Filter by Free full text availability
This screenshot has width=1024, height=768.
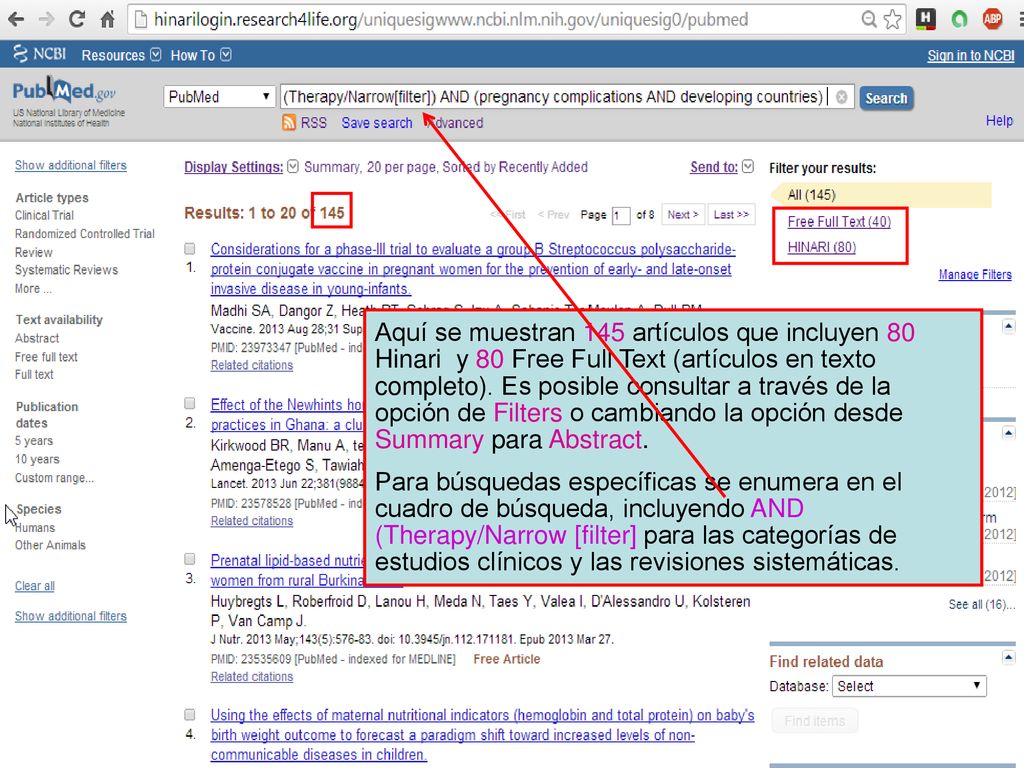[x=46, y=357]
